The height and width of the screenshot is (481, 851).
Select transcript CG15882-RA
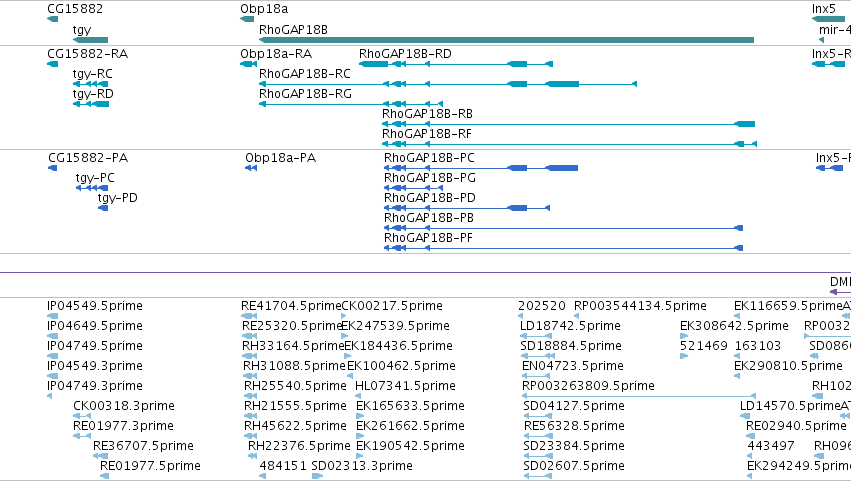(88, 54)
